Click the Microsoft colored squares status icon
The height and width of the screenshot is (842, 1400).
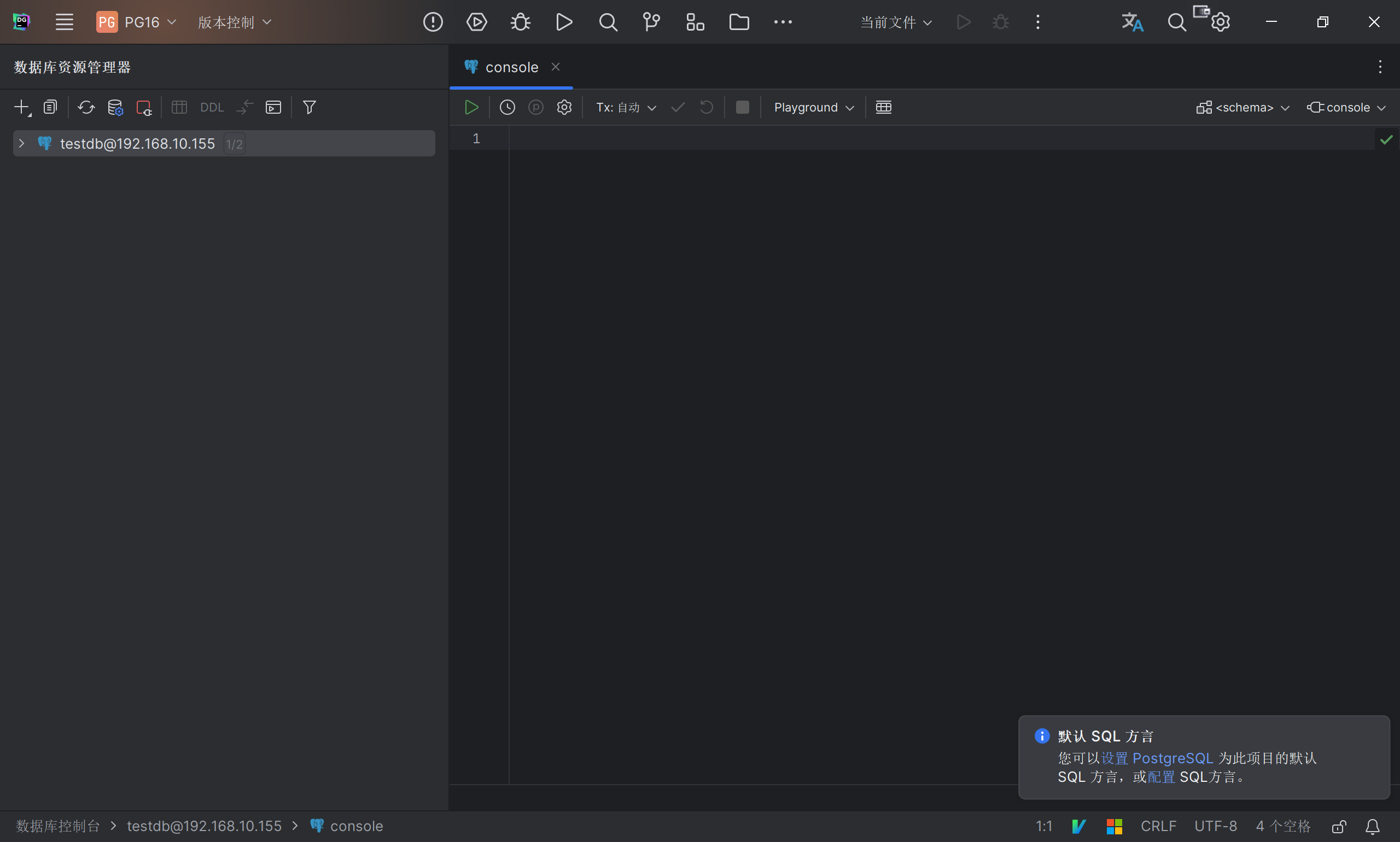click(x=1114, y=826)
